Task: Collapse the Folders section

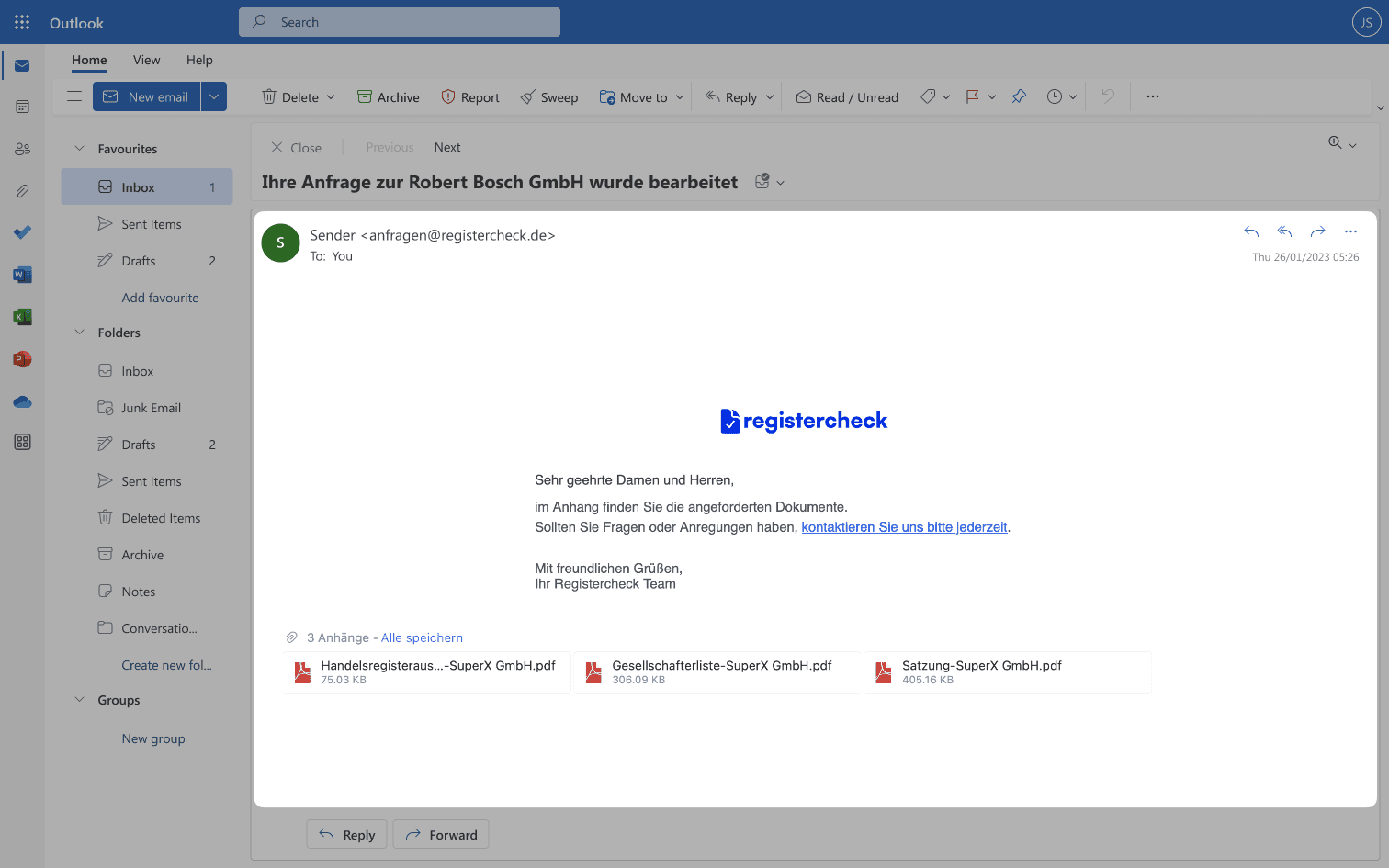Action: coord(79,333)
